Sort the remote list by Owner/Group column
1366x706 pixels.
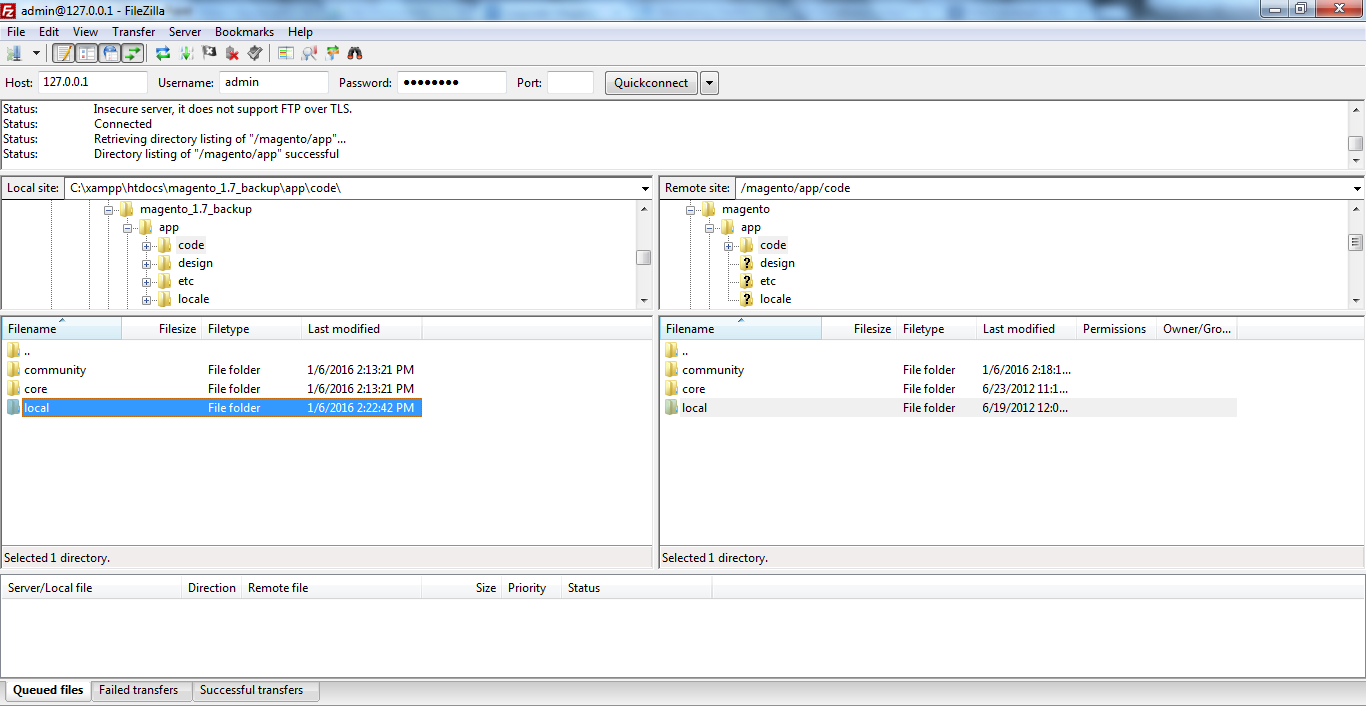(1198, 329)
